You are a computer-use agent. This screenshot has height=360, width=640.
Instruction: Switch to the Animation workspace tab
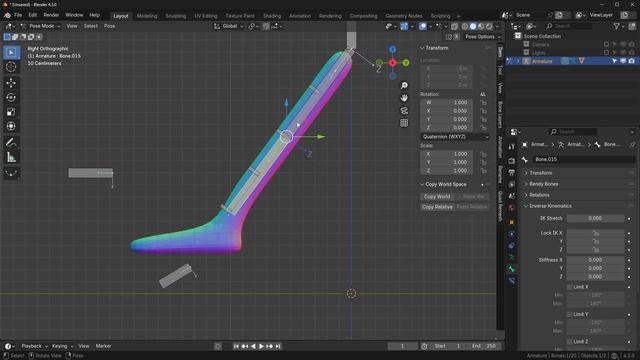300,16
